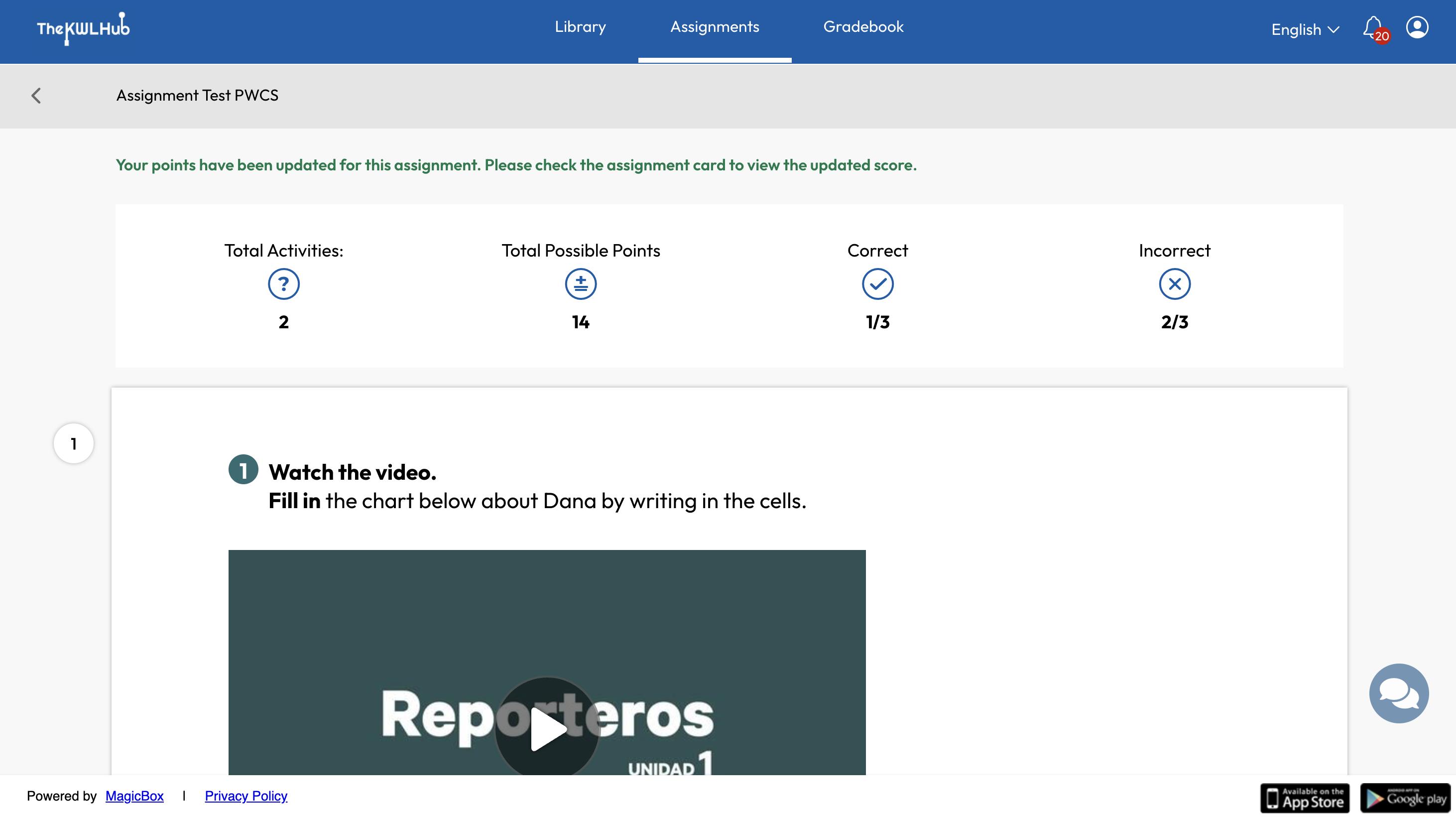Click the back arrow beside the assignment title

point(36,96)
